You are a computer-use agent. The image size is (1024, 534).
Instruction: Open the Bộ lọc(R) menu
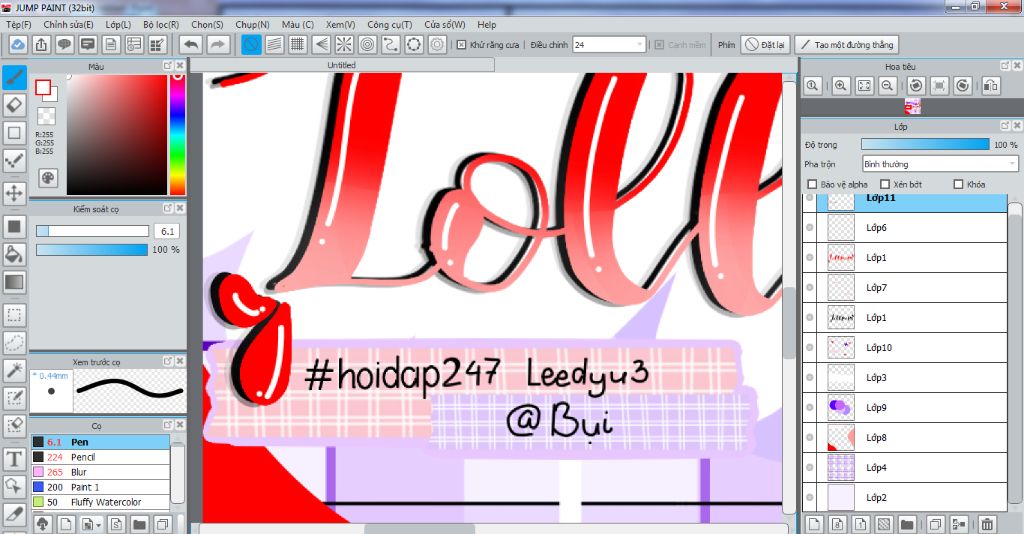(161, 24)
